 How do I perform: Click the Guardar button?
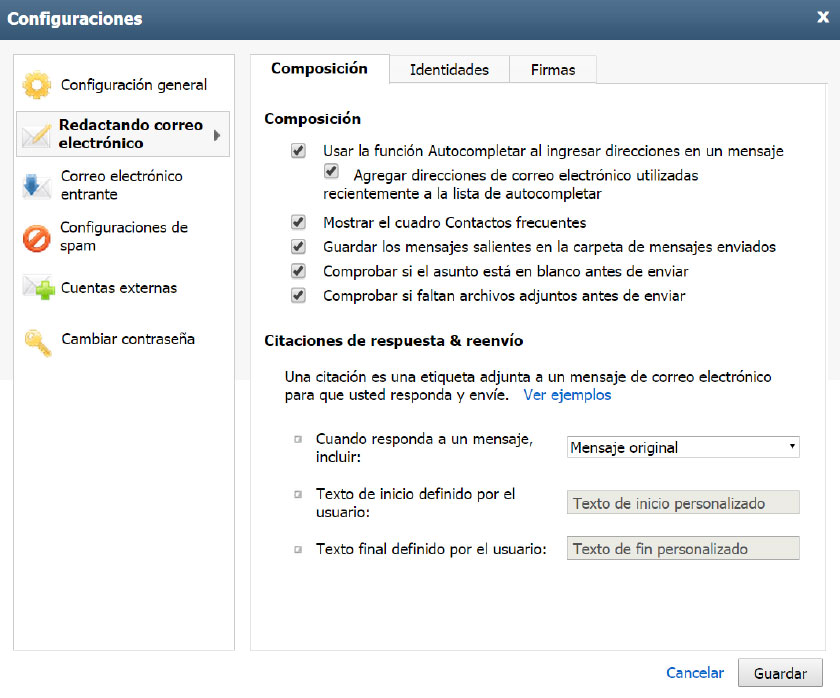[x=780, y=673]
